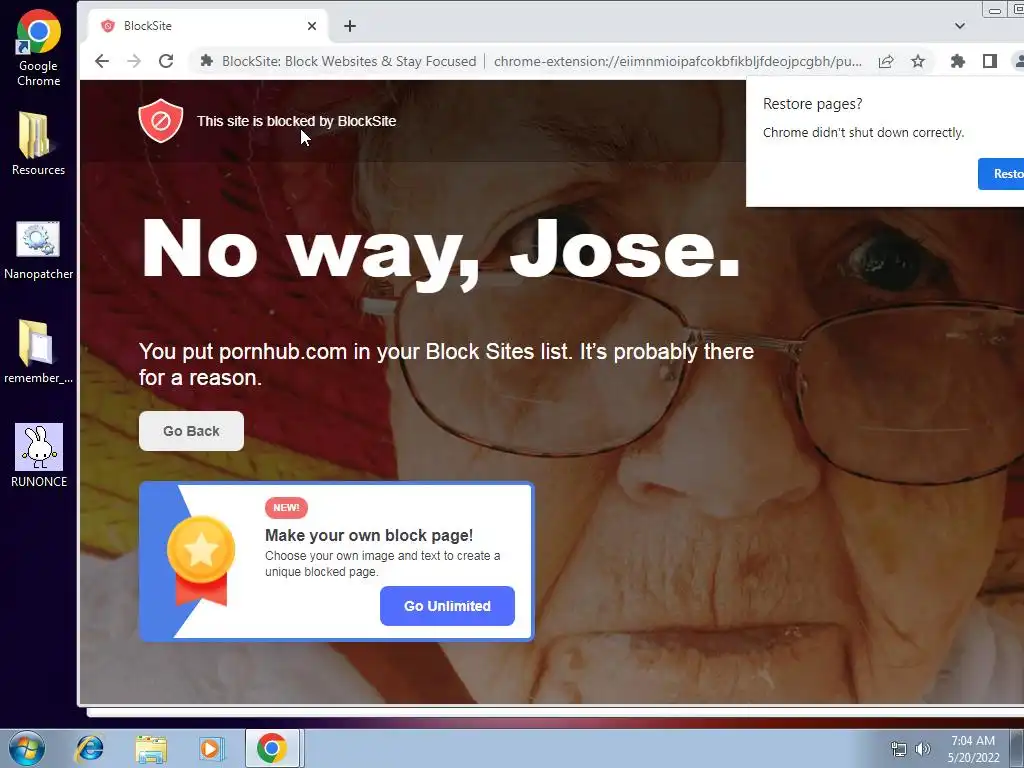
Task: Click the browser Back arrow
Action: point(102,61)
